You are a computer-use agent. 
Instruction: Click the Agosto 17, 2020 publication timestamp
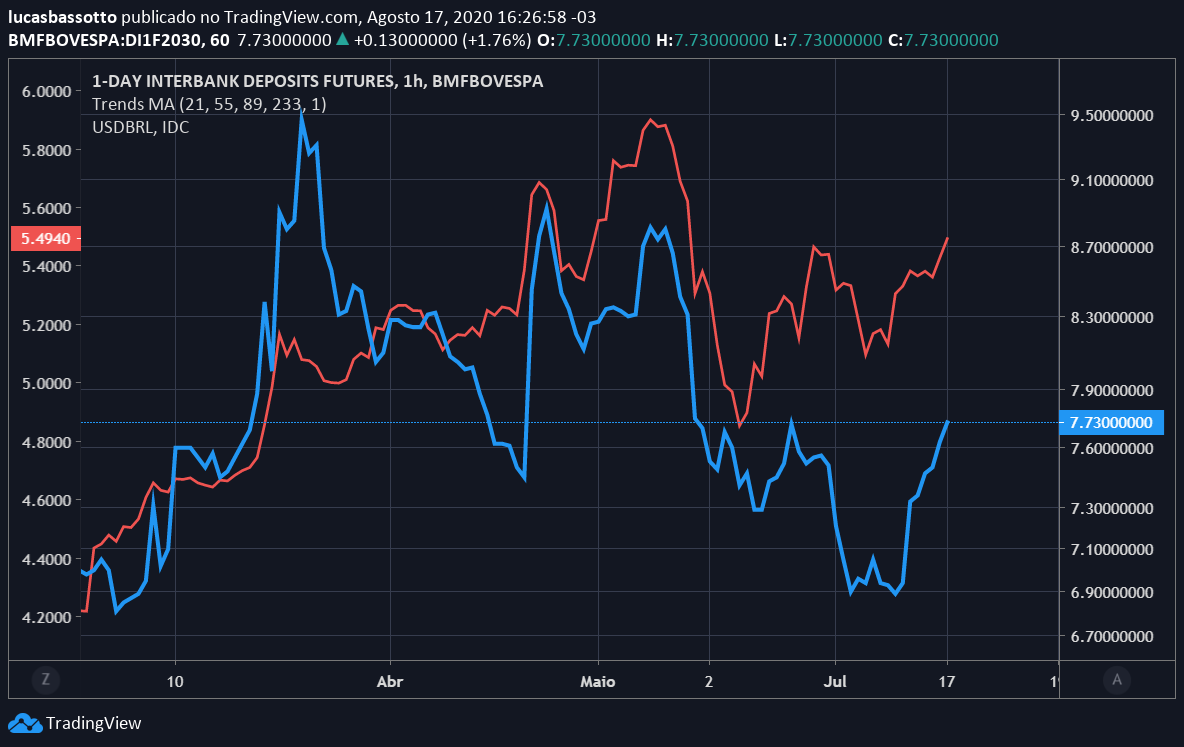(481, 17)
